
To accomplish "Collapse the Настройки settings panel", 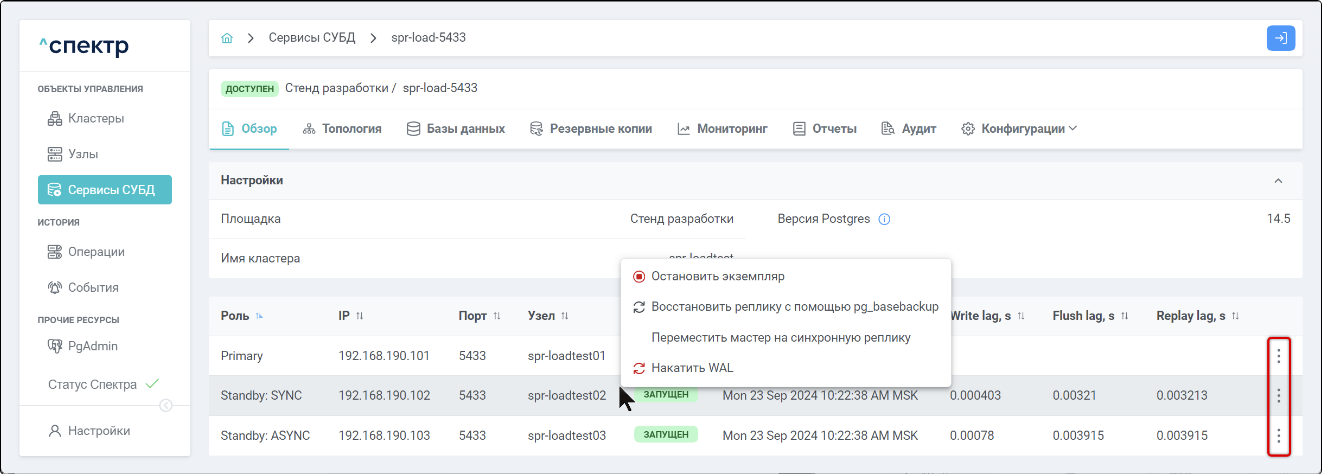I will click(1277, 181).
